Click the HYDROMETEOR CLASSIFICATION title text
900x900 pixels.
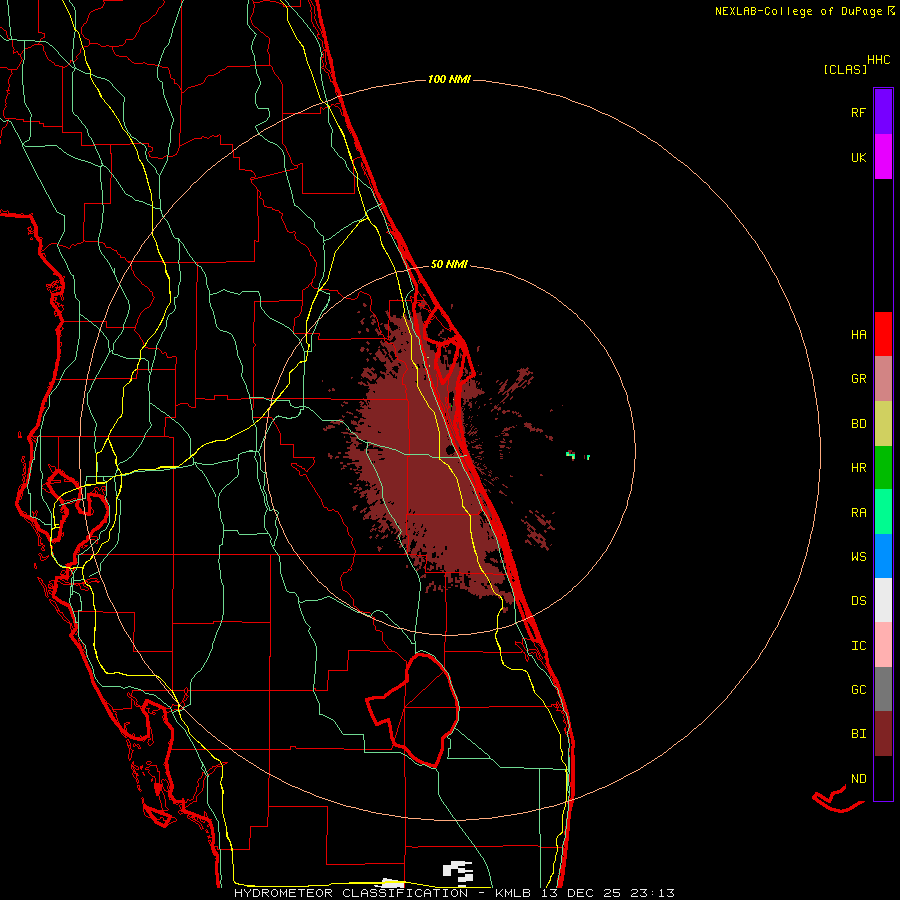tap(351, 893)
